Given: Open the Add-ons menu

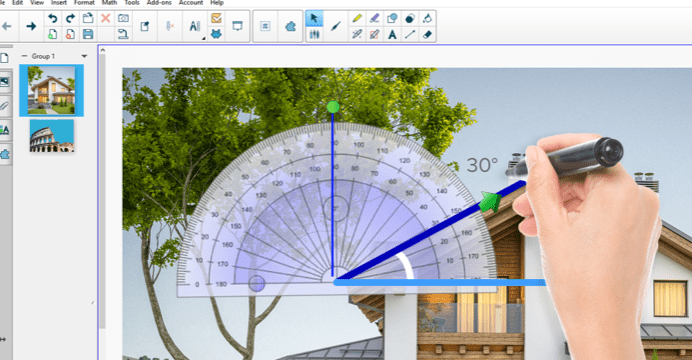Looking at the screenshot, I should click(159, 3).
